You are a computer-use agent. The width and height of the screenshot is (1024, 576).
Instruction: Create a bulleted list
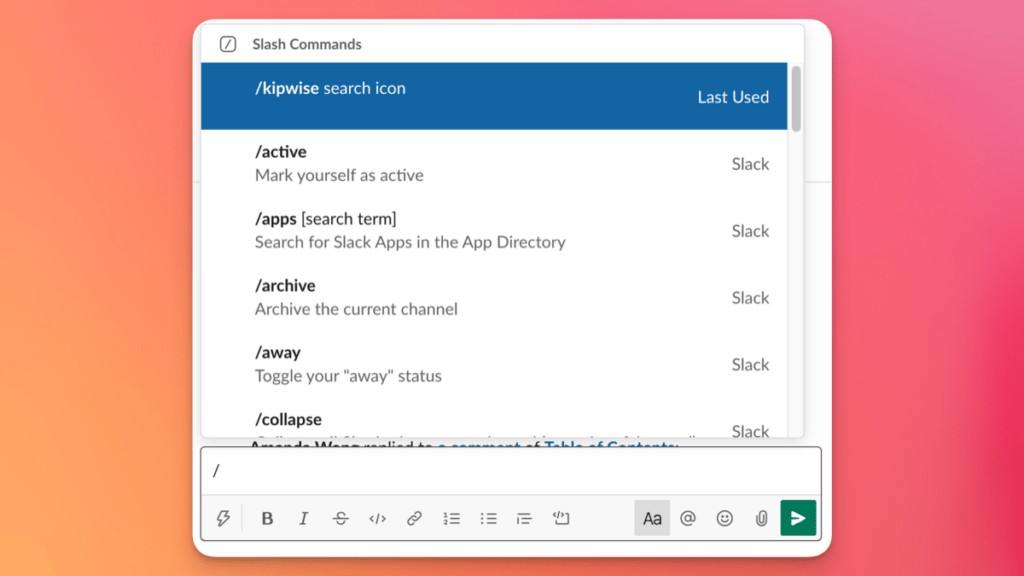488,518
